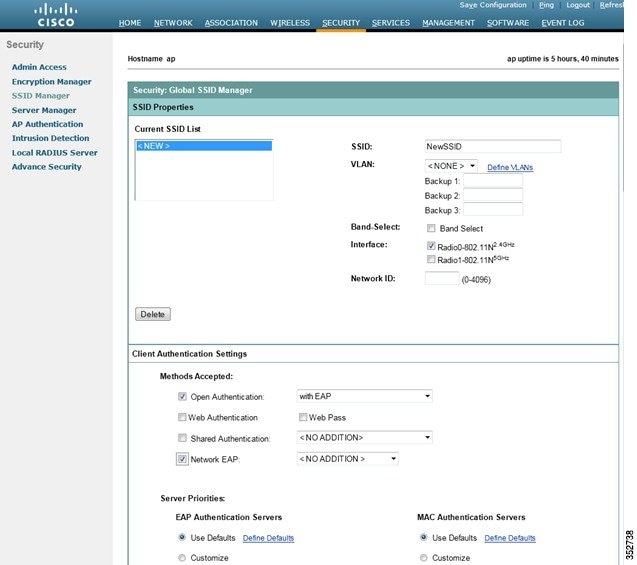Click the Backup 3 field
This screenshot has height=565, width=637.
pos(493,210)
